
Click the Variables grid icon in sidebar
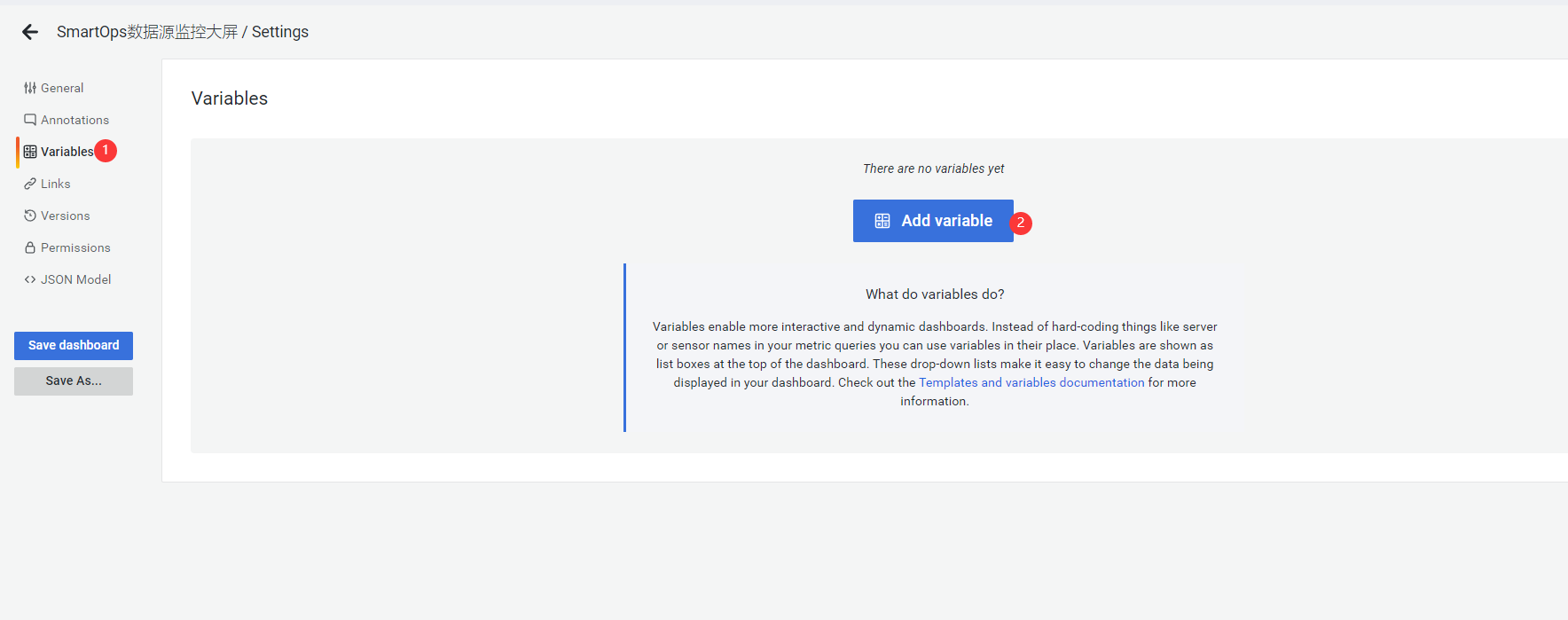(30, 152)
